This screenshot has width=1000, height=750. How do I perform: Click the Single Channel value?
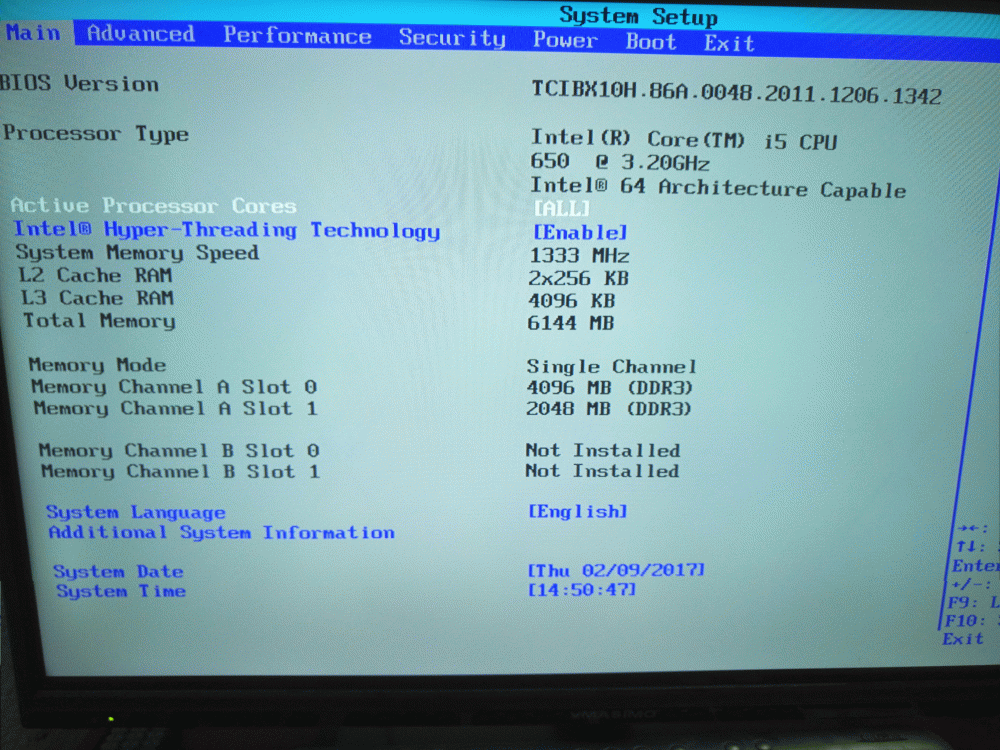coord(612,366)
